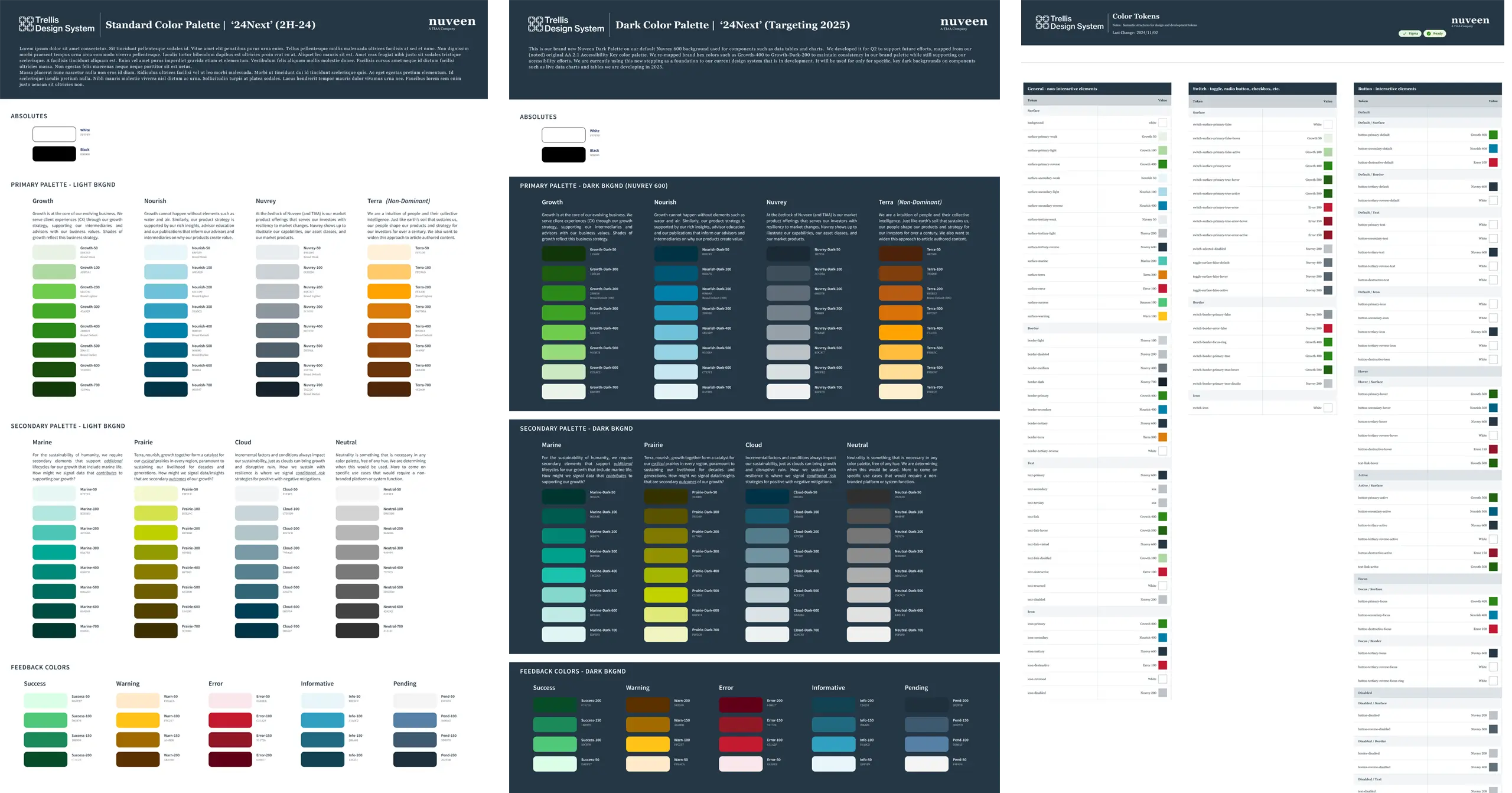The height and width of the screenshot is (793, 1512).
Task: Click the Figma status badge
Action: 1410,34
